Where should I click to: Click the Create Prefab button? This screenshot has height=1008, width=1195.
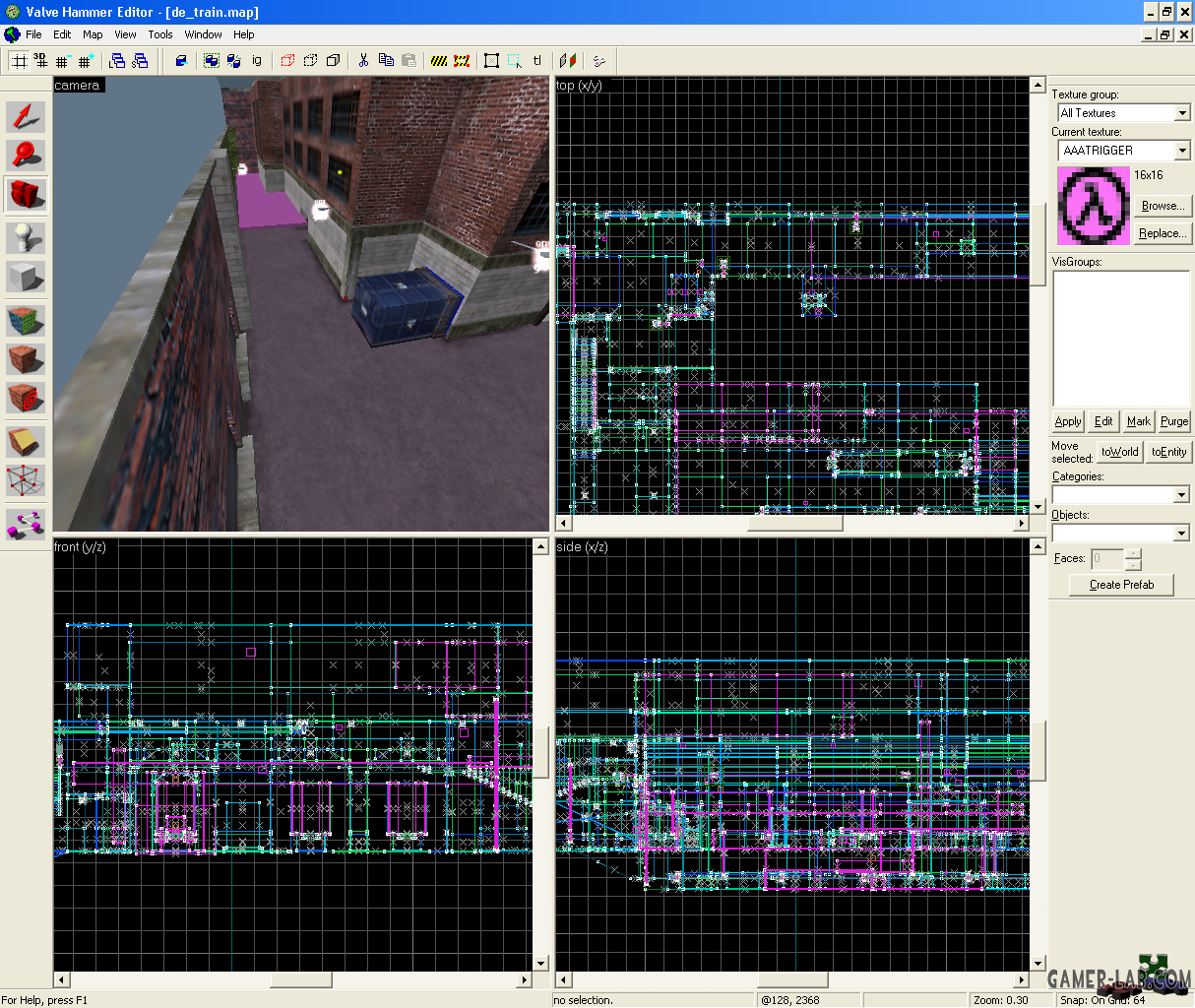click(1122, 585)
